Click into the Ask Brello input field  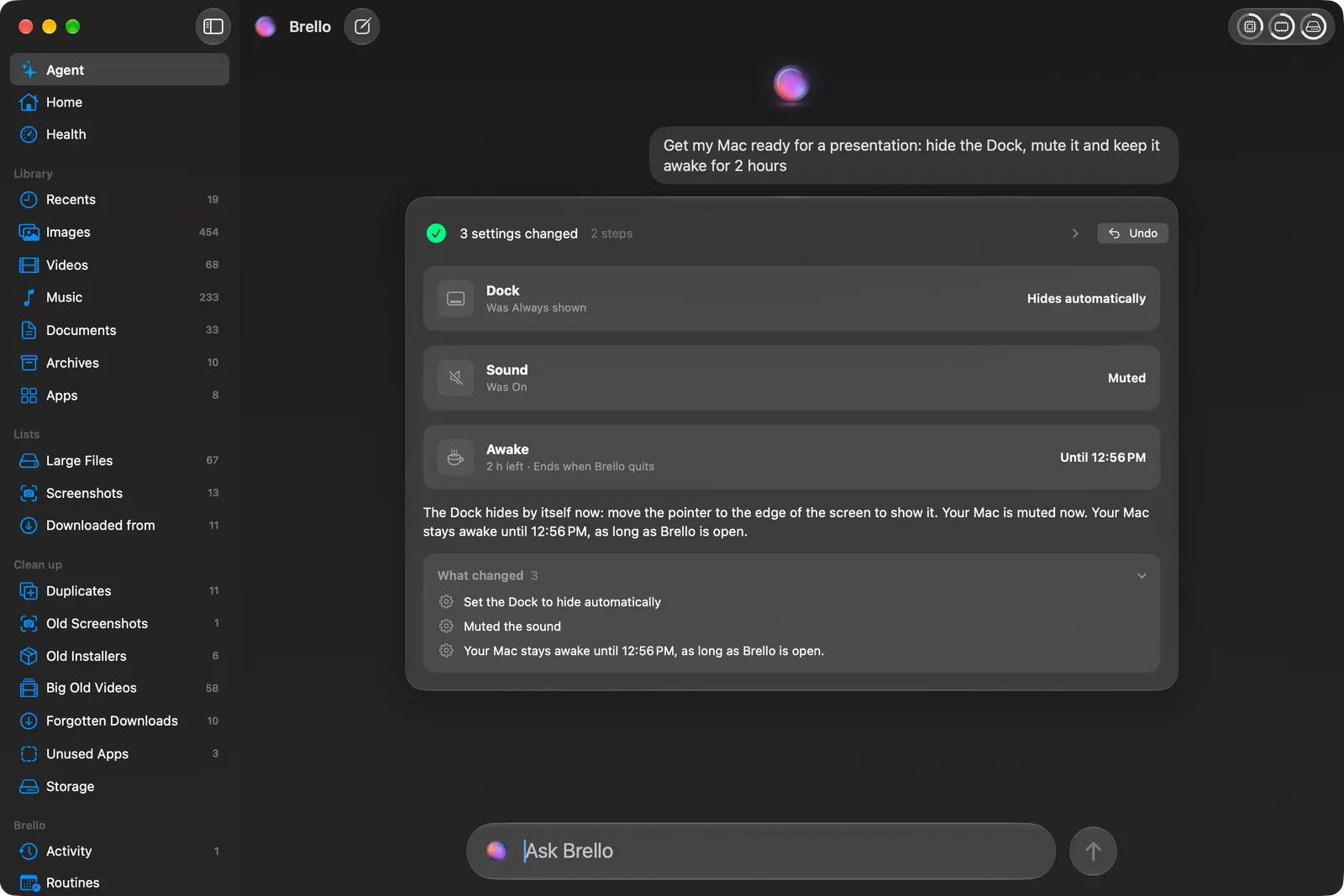(761, 851)
